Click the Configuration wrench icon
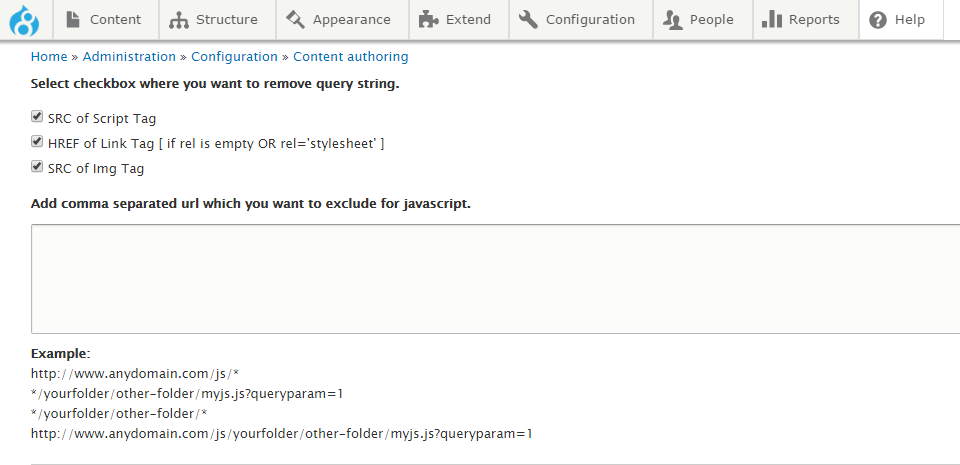This screenshot has height=465, width=960. click(528, 20)
